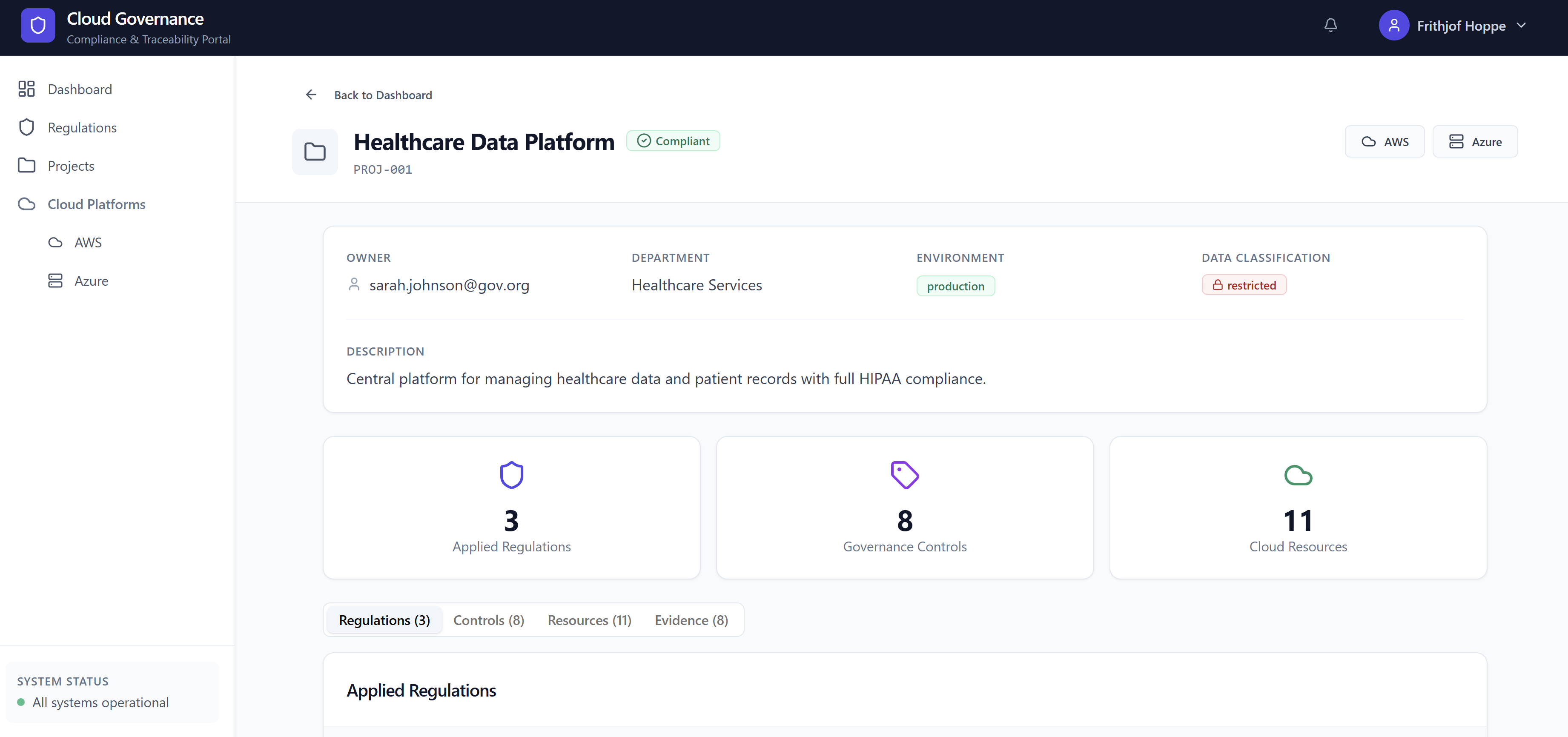
Task: Click the Cloud Governance shield logo
Action: (38, 26)
